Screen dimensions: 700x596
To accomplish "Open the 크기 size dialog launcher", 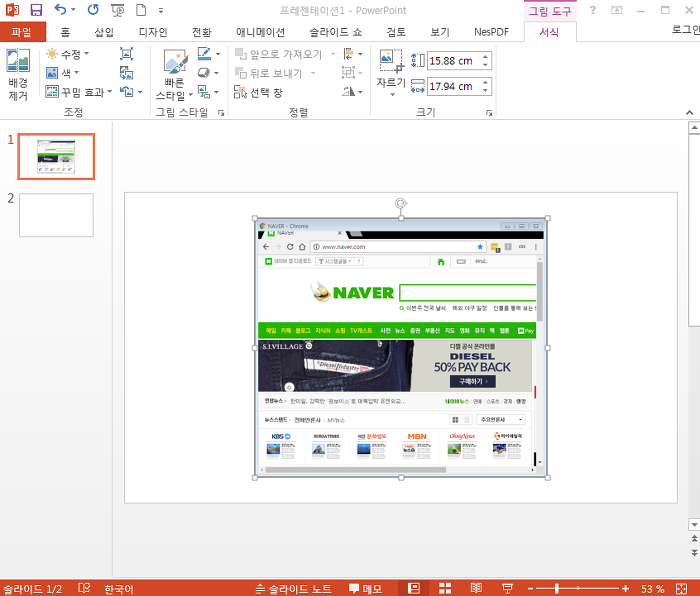I will click(489, 113).
